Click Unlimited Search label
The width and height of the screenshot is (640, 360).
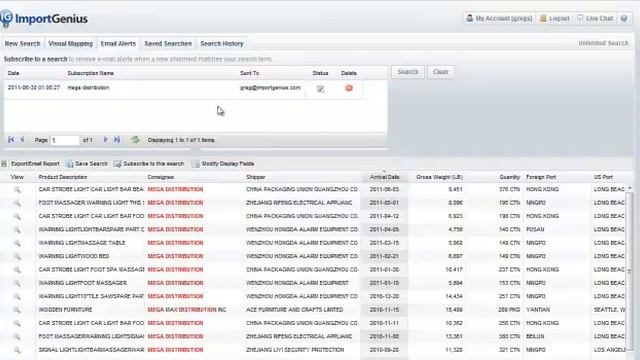(x=603, y=43)
